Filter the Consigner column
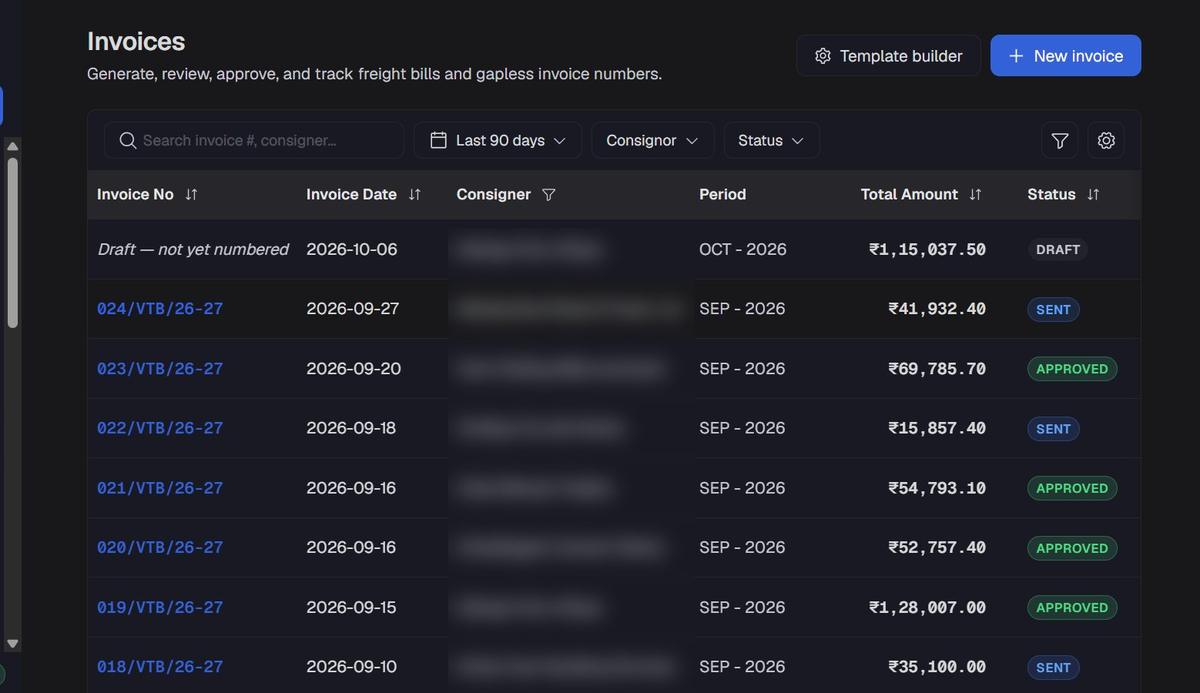This screenshot has width=1200, height=693. pyautogui.click(x=548, y=195)
